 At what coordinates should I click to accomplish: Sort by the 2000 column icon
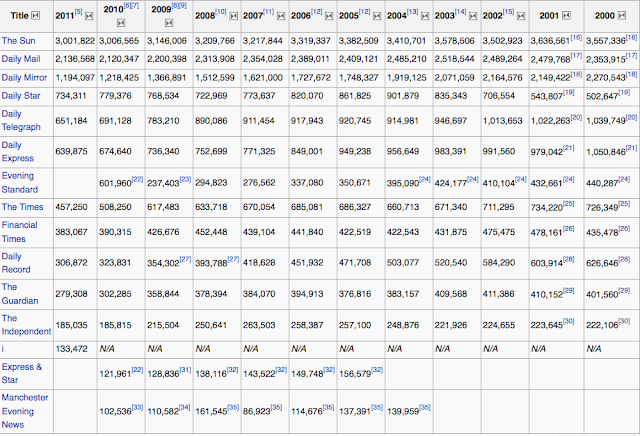tap(622, 16)
